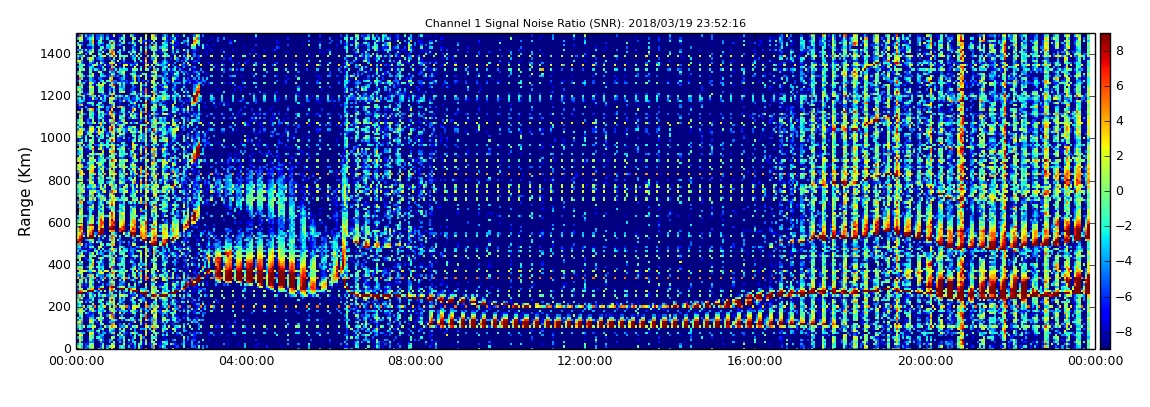The height and width of the screenshot is (407, 1150).
Task: Click the 800 range axis tick label
Action: point(59,180)
